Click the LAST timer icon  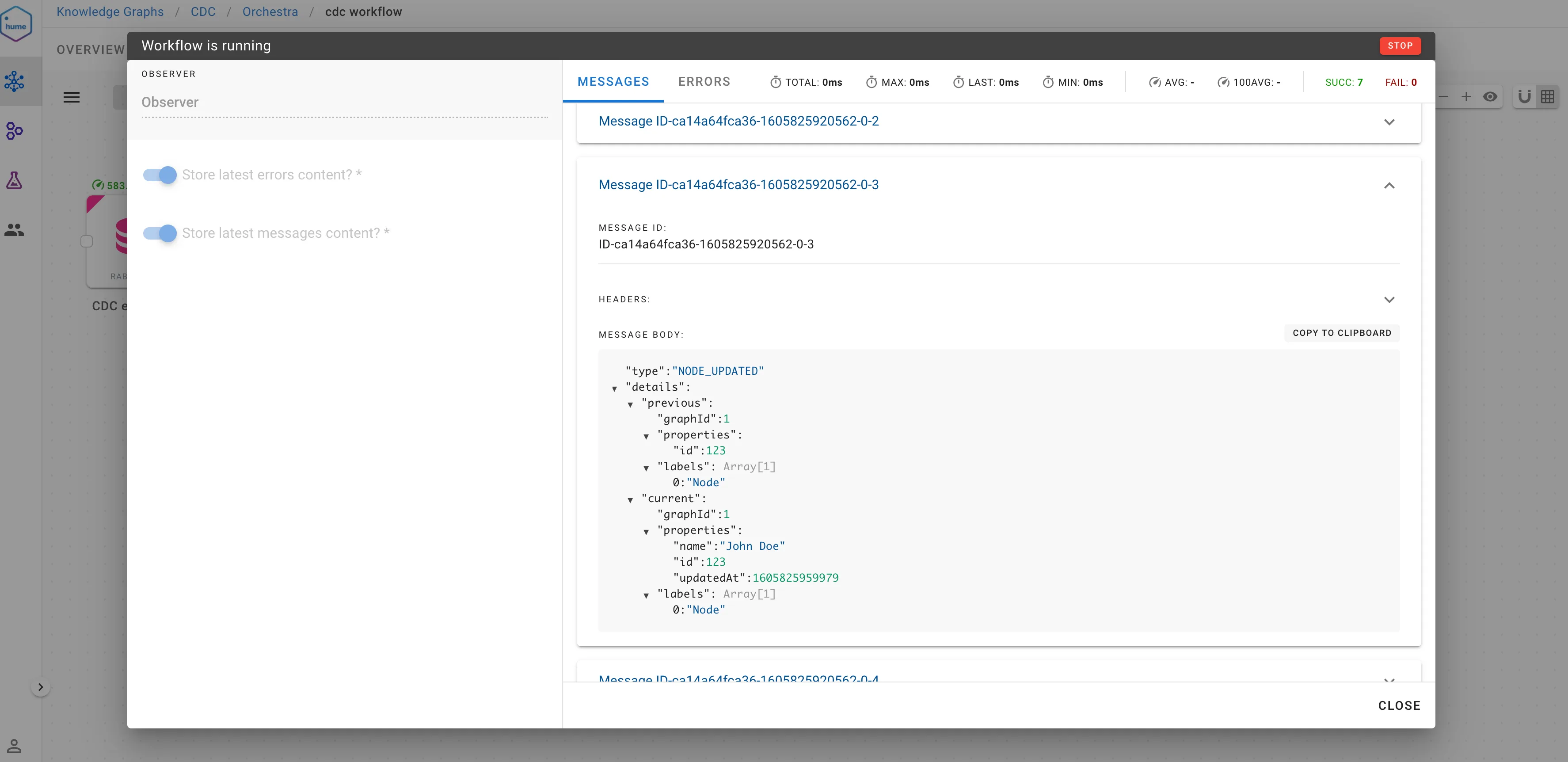[x=958, y=82]
